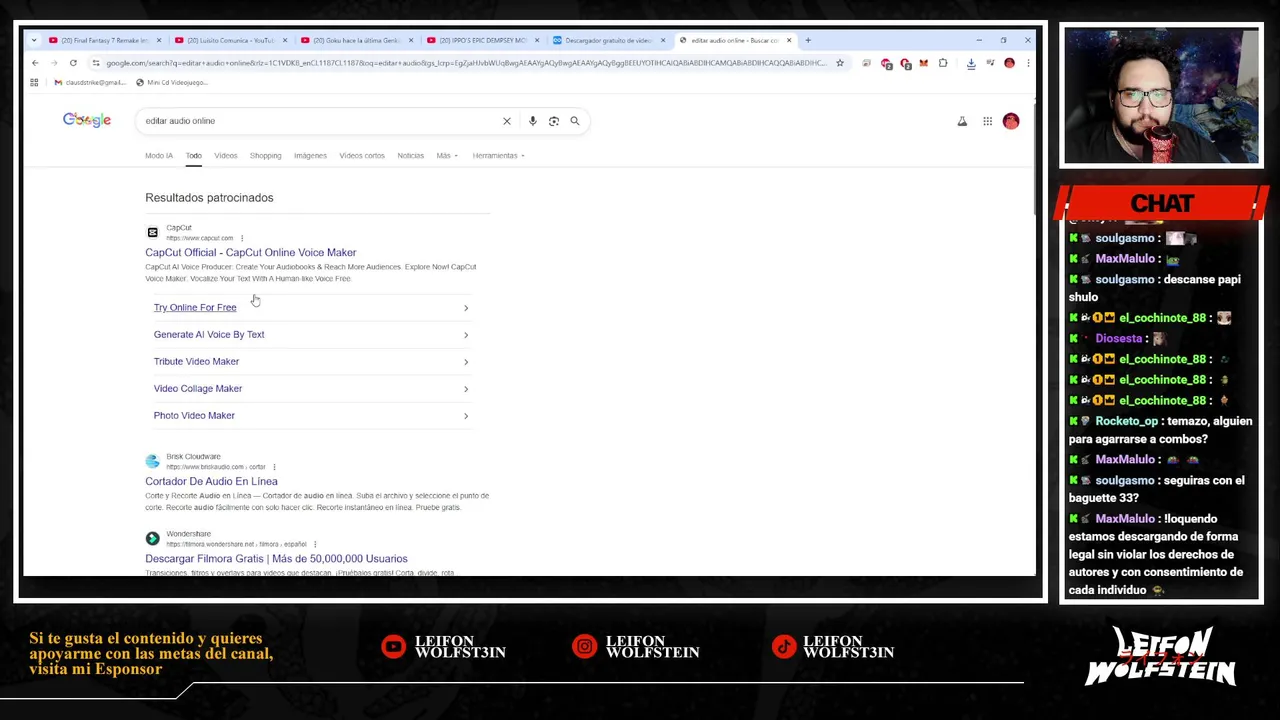
Task: Click the magnifier search button
Action: point(575,121)
